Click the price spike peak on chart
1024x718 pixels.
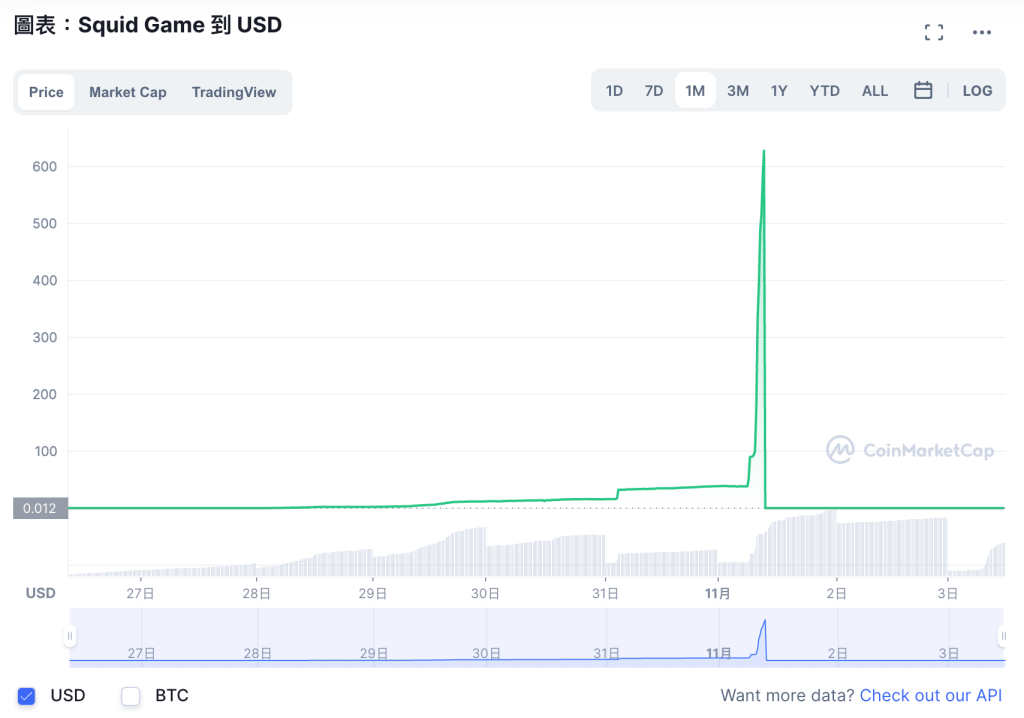(x=764, y=152)
